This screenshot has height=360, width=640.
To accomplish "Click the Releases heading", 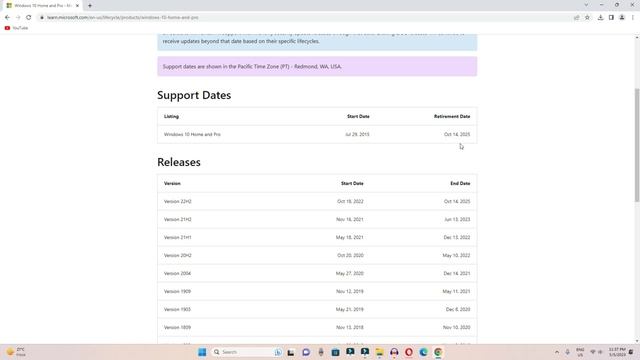I will point(179,162).
